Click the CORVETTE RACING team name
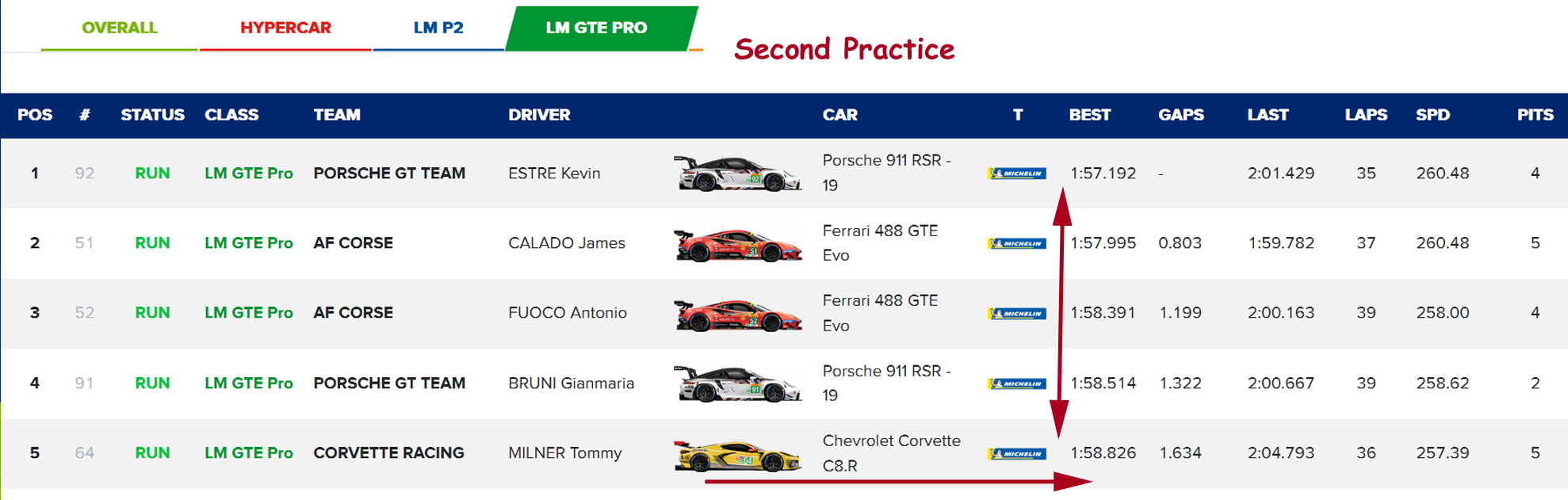Viewport: 1568px width, 500px height. (388, 453)
